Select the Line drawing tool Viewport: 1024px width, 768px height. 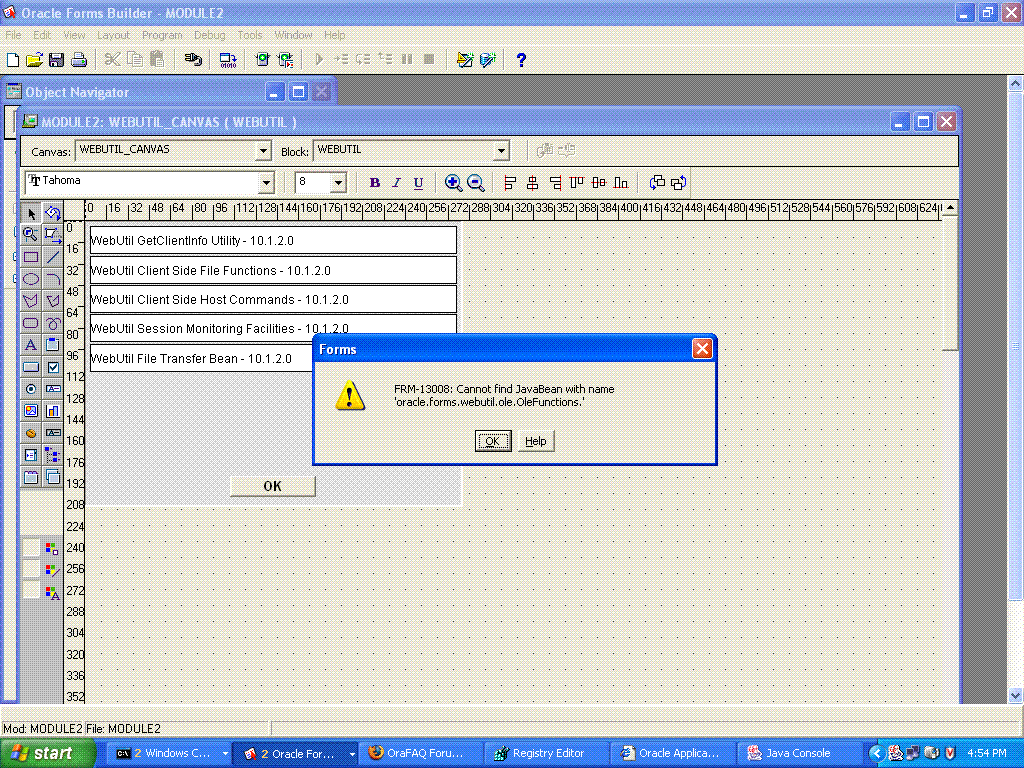[x=53, y=257]
